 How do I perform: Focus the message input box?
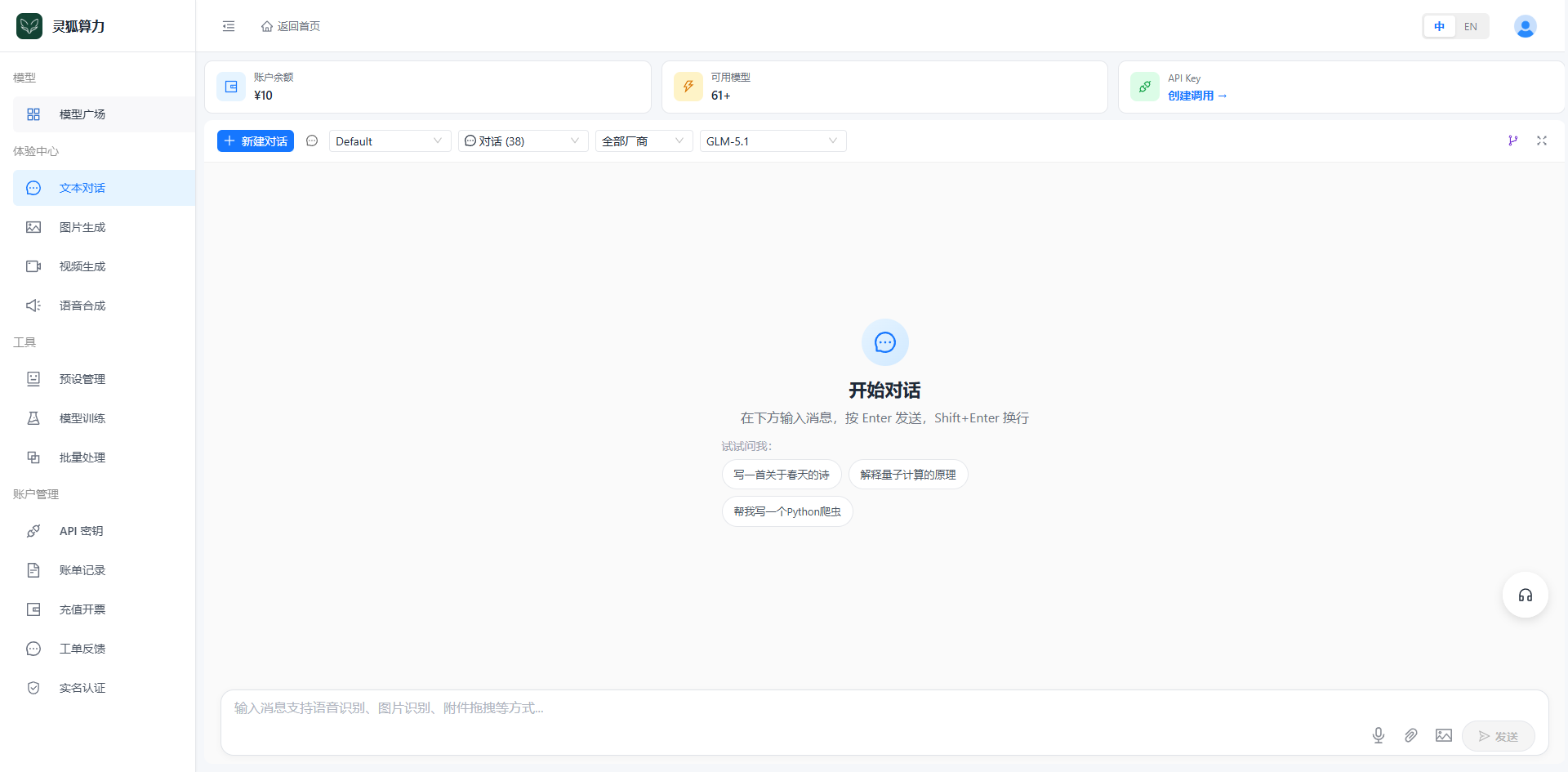coord(884,707)
